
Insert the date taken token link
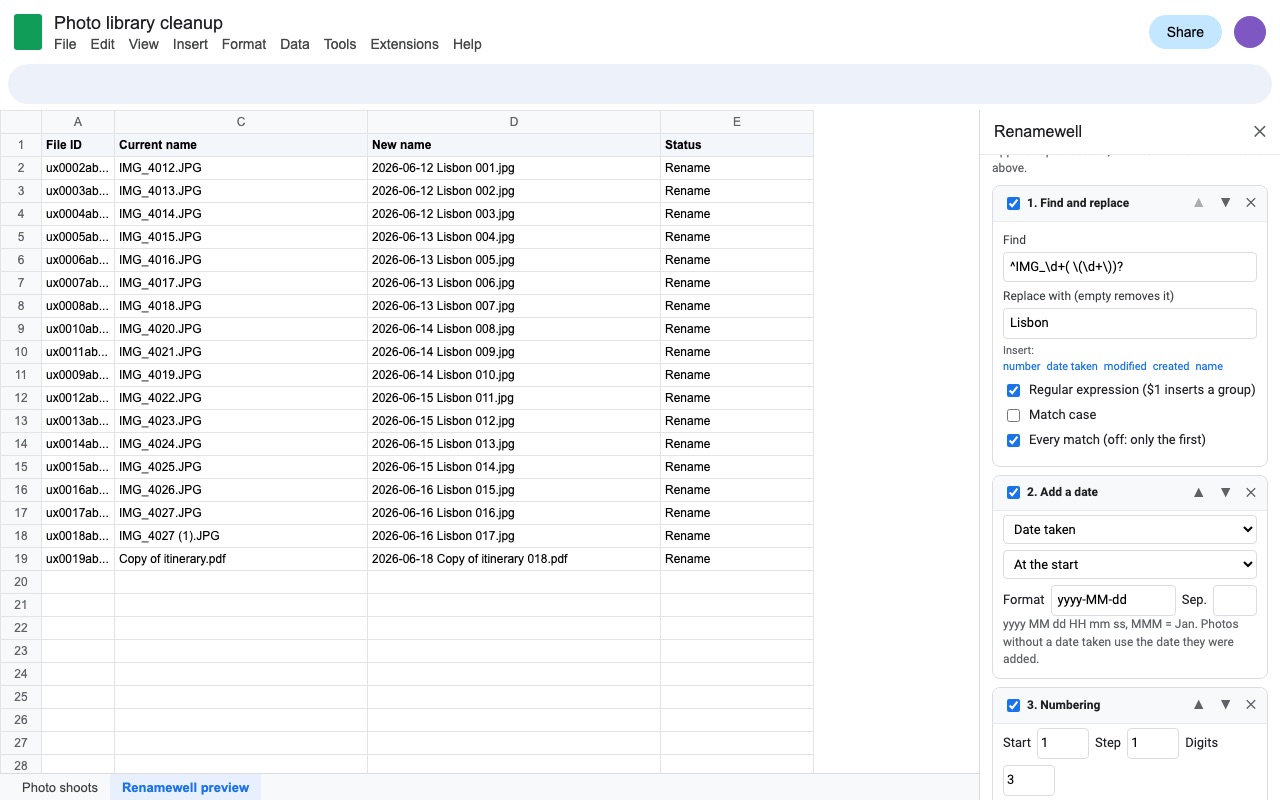1072,366
